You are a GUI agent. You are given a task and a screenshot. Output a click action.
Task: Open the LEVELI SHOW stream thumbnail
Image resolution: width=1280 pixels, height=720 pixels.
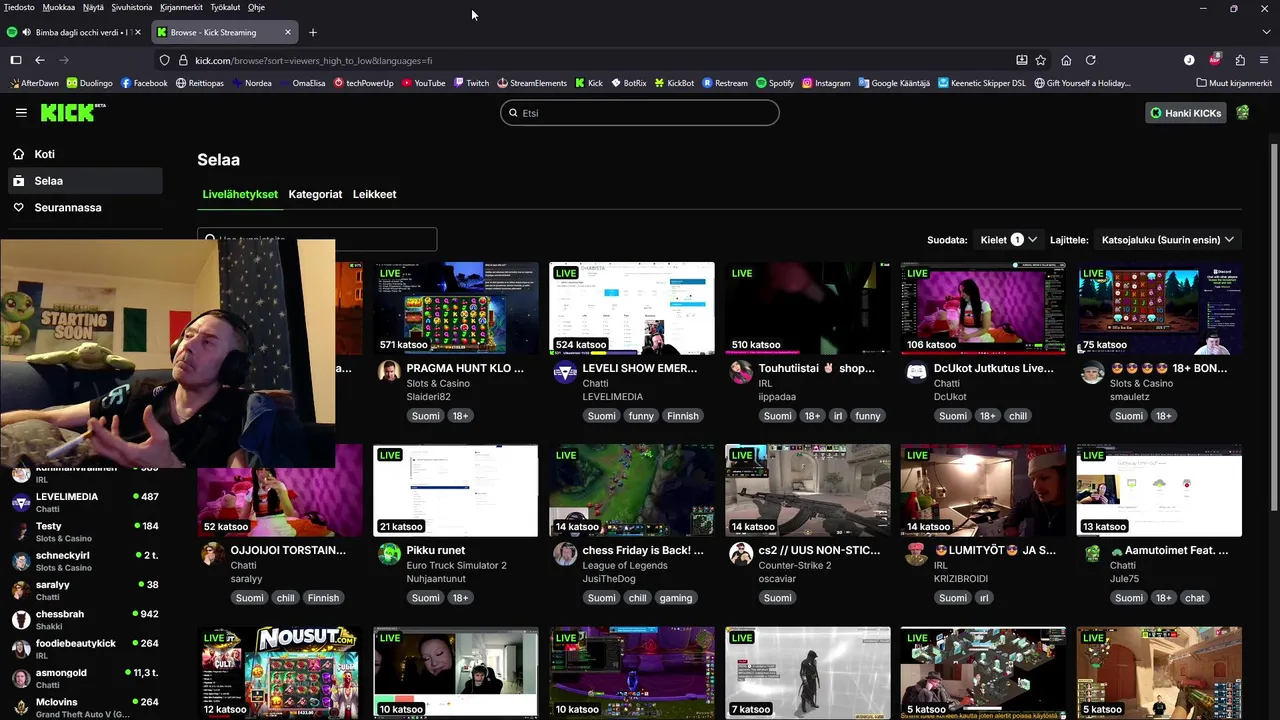click(x=632, y=308)
